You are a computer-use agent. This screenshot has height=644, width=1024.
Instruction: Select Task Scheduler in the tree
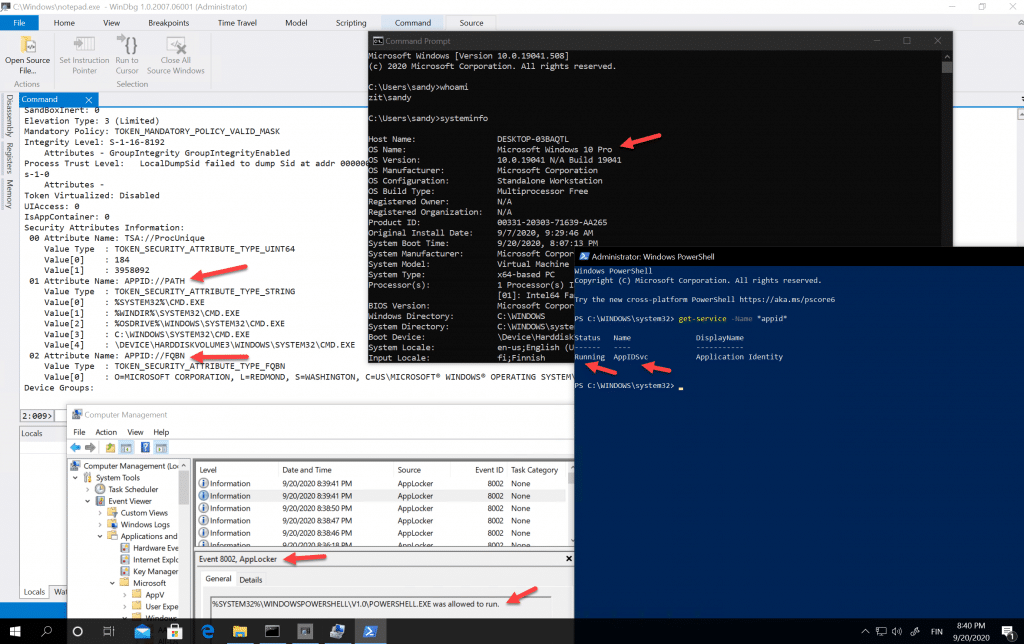(x=127, y=489)
